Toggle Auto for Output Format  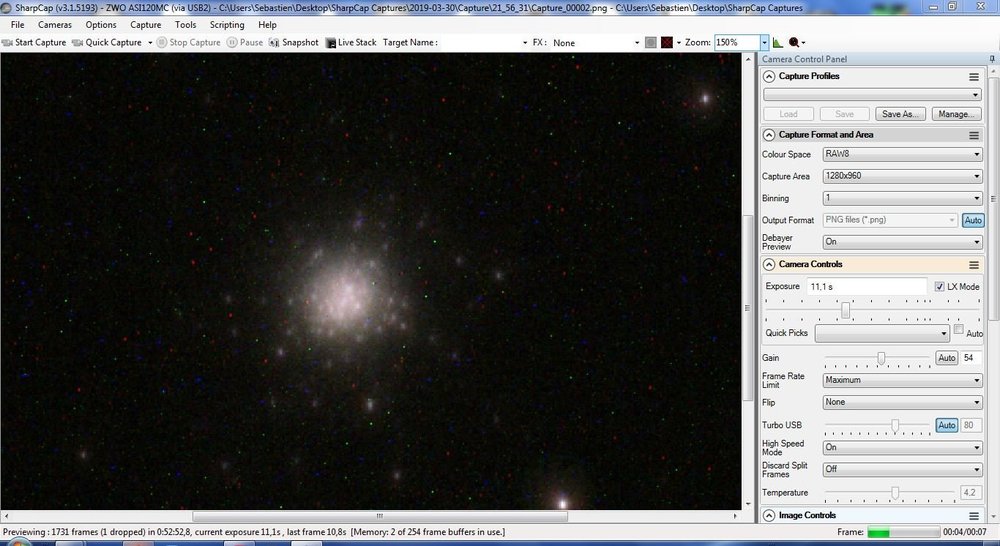pos(973,220)
